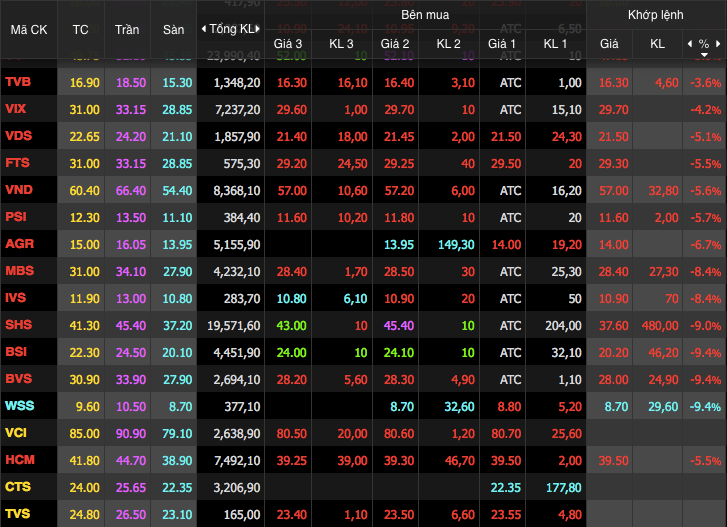Click the Trần column header
The width and height of the screenshot is (727, 527).
click(127, 29)
